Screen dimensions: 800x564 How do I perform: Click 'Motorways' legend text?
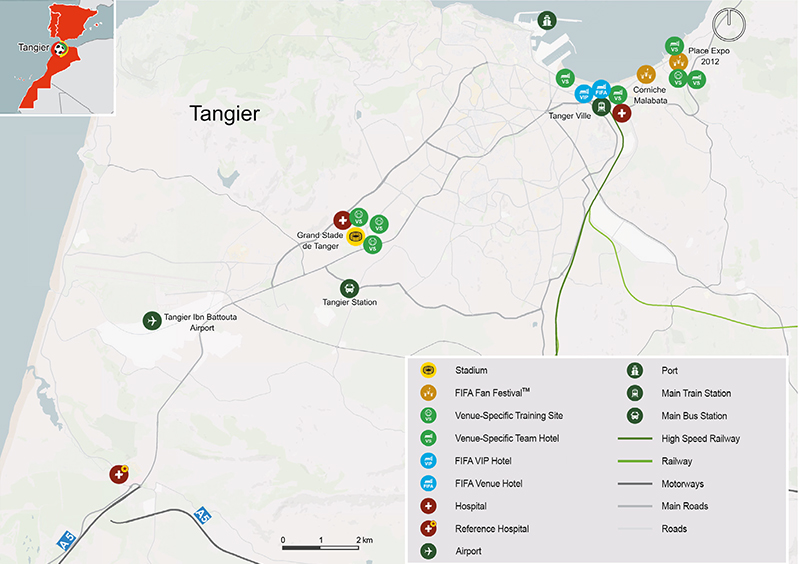click(x=683, y=484)
